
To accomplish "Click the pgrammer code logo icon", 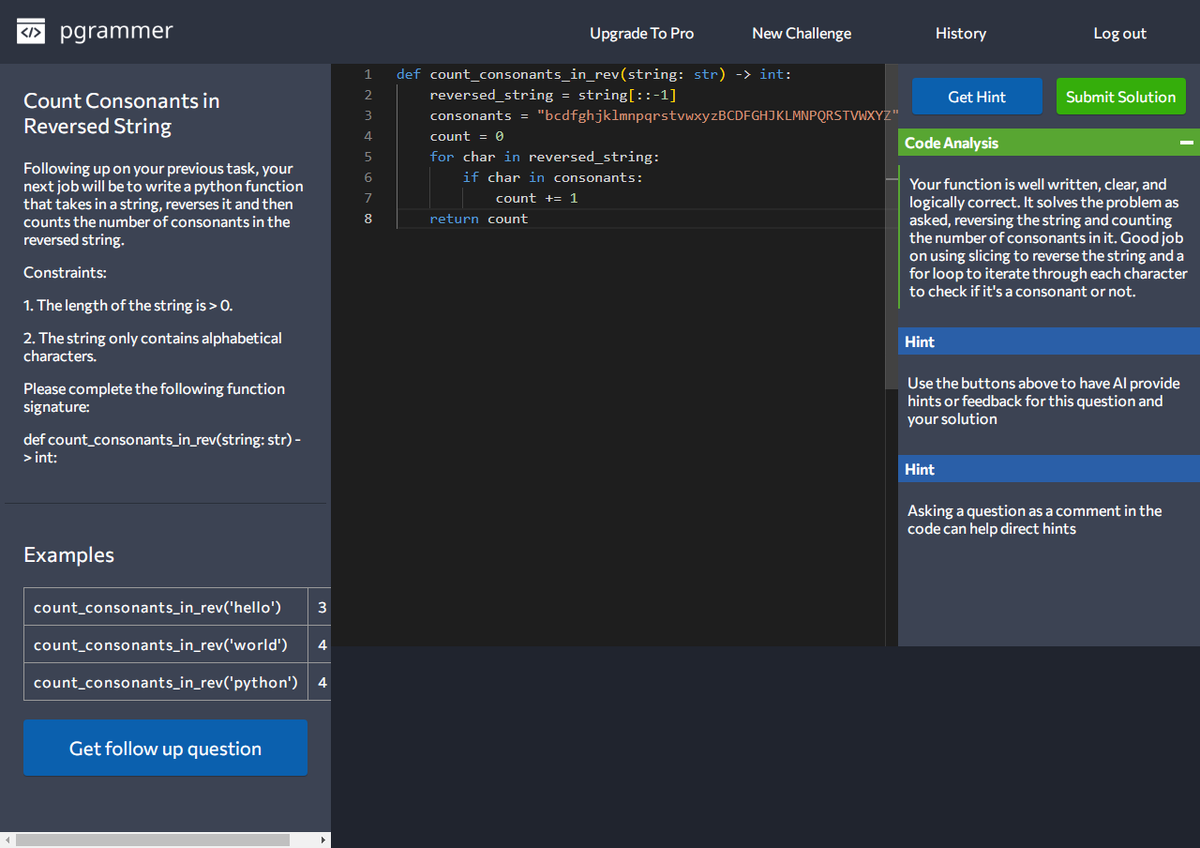I will coord(31,32).
